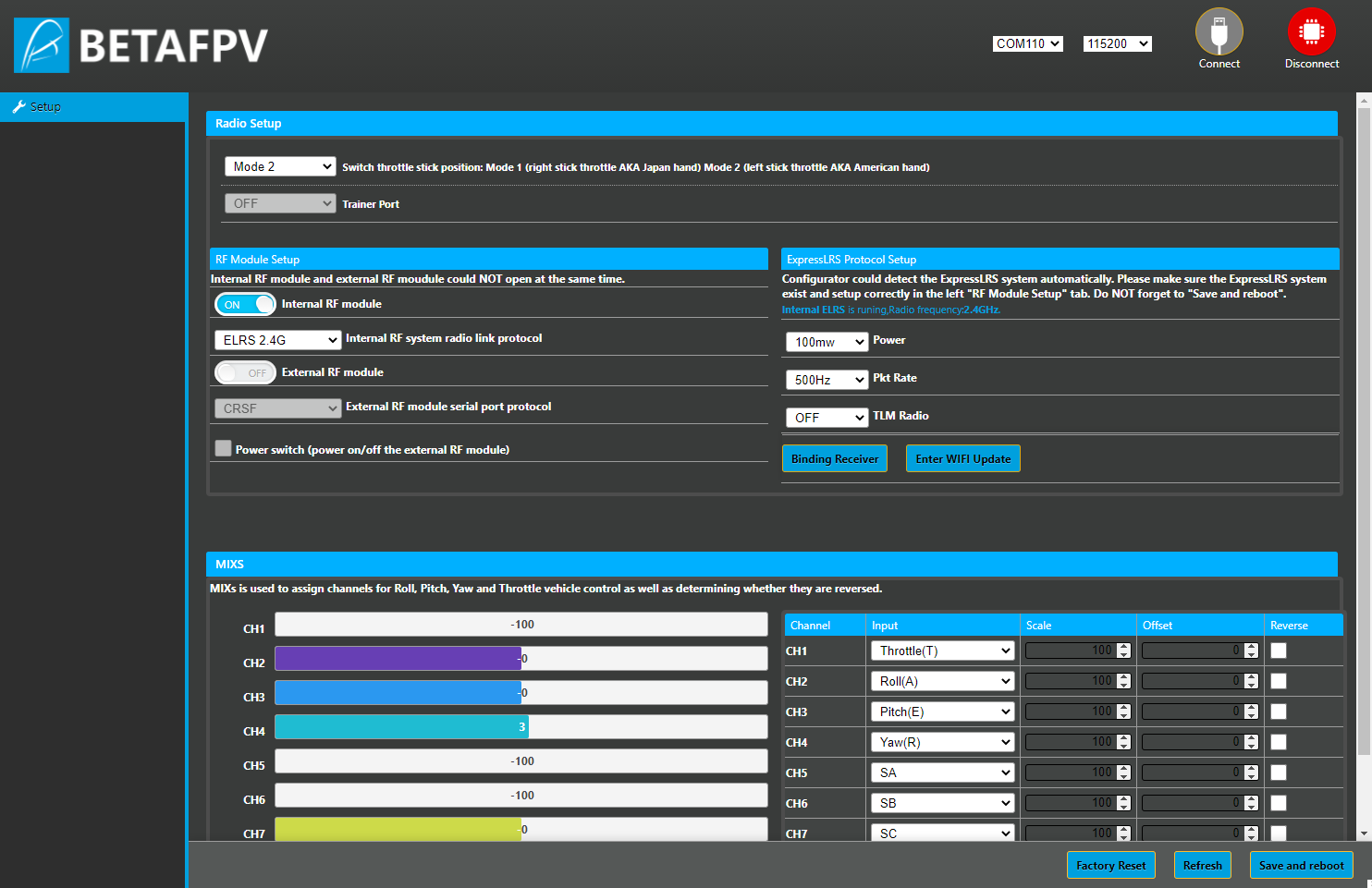The width and height of the screenshot is (1372, 888).
Task: Click the red Disconnect chip icon
Action: click(1311, 32)
